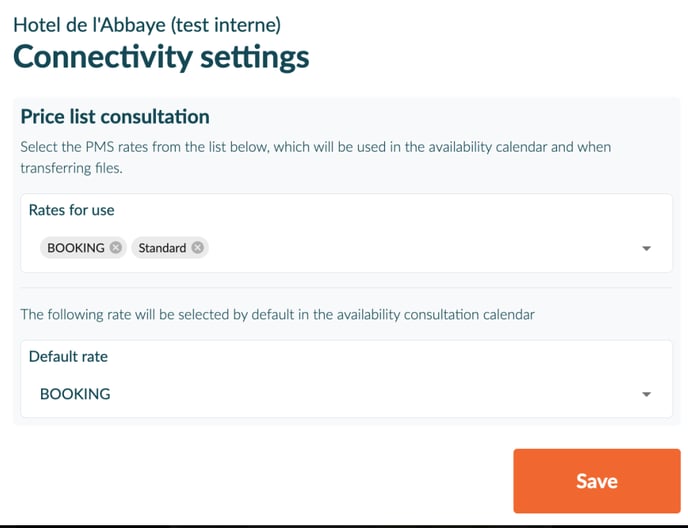Click the Hotel de l'Abbaye property name
This screenshot has width=688, height=528.
(90, 24)
